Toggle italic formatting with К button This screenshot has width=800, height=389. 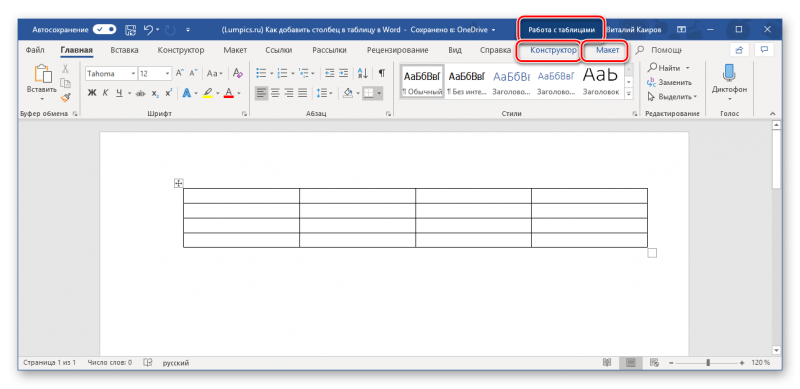(105, 93)
